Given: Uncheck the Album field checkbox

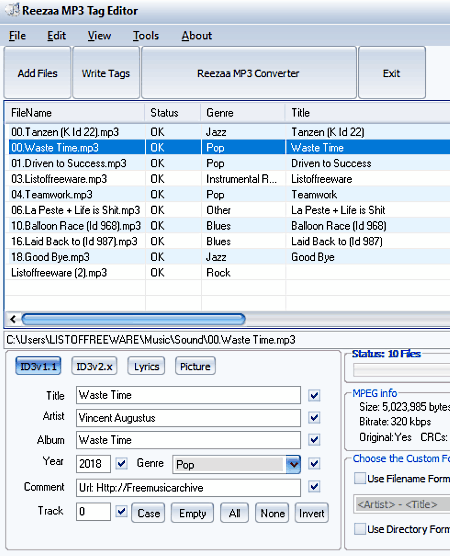Looking at the screenshot, I should coord(314,440).
